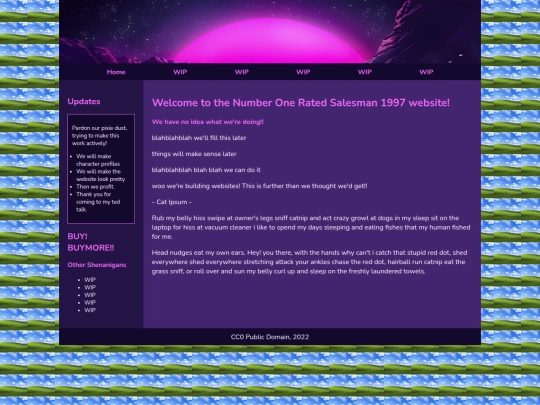Click 'We will make the website look pretty' bullet

tap(100, 175)
